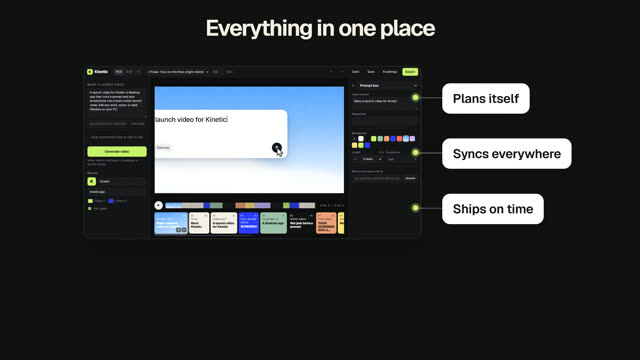Pick the sage green background swatch

pyautogui.click(x=380, y=139)
